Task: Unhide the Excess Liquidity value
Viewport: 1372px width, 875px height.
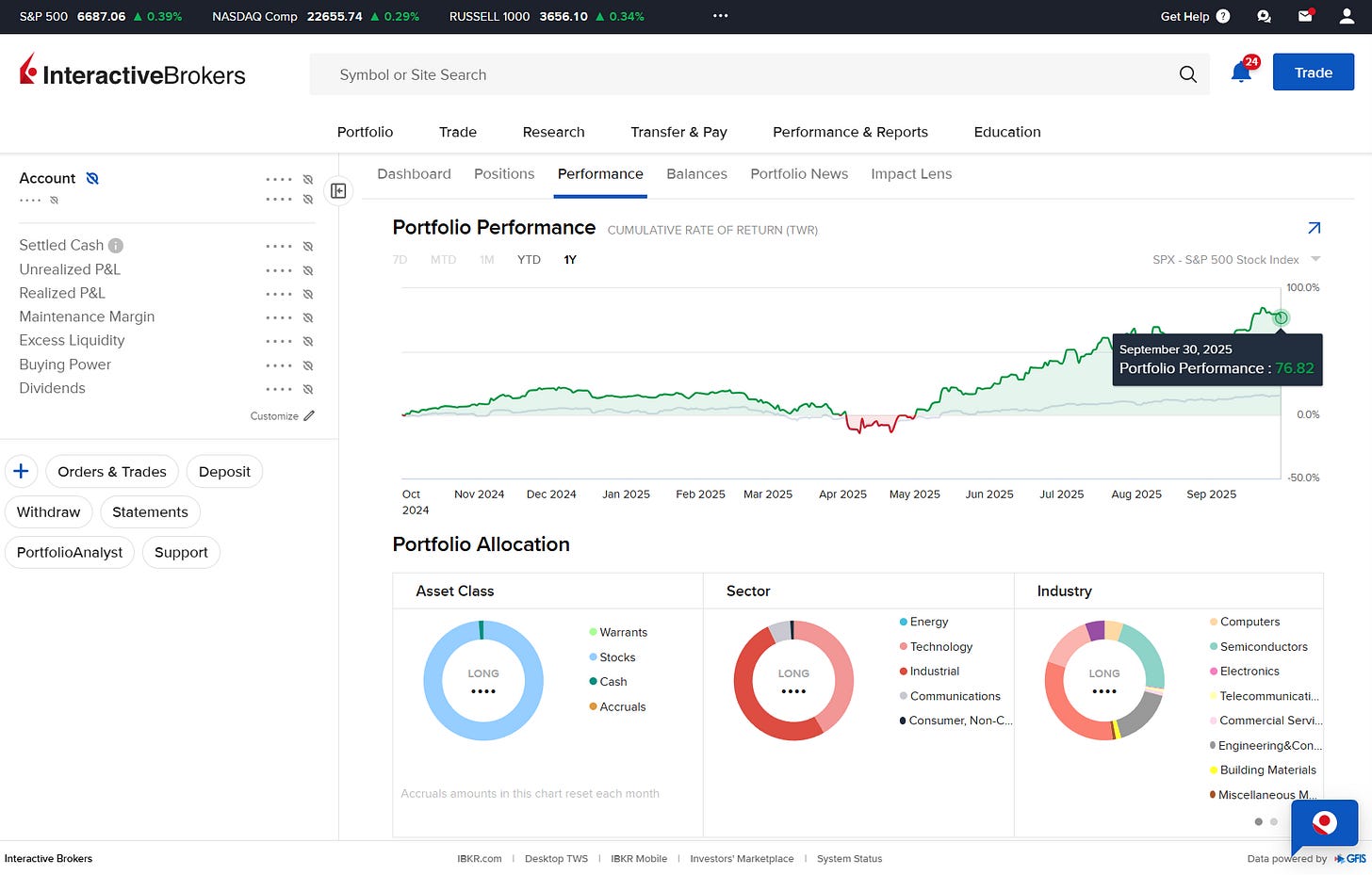Action: point(308,341)
